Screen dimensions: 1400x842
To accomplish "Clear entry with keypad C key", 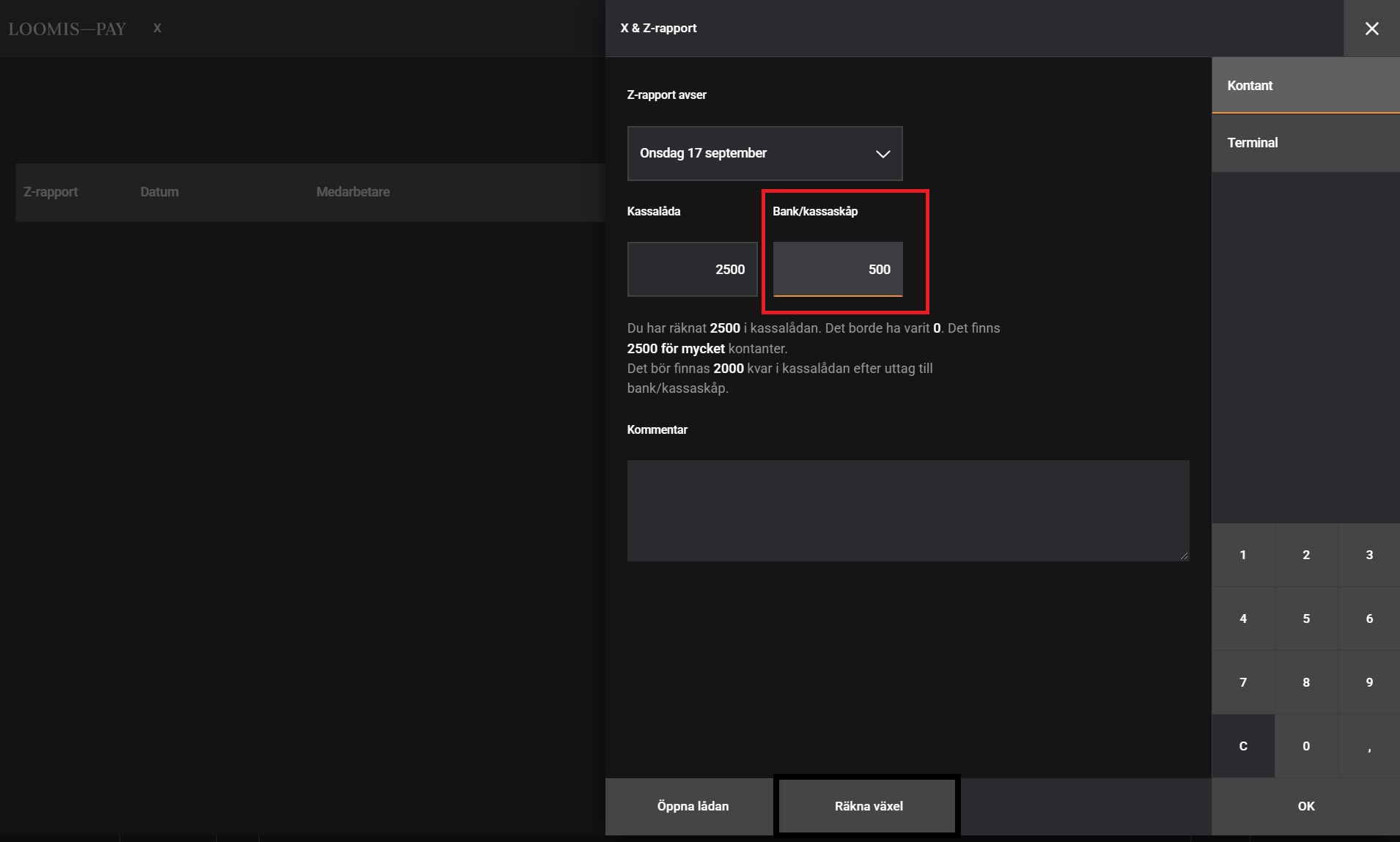I will tap(1242, 746).
